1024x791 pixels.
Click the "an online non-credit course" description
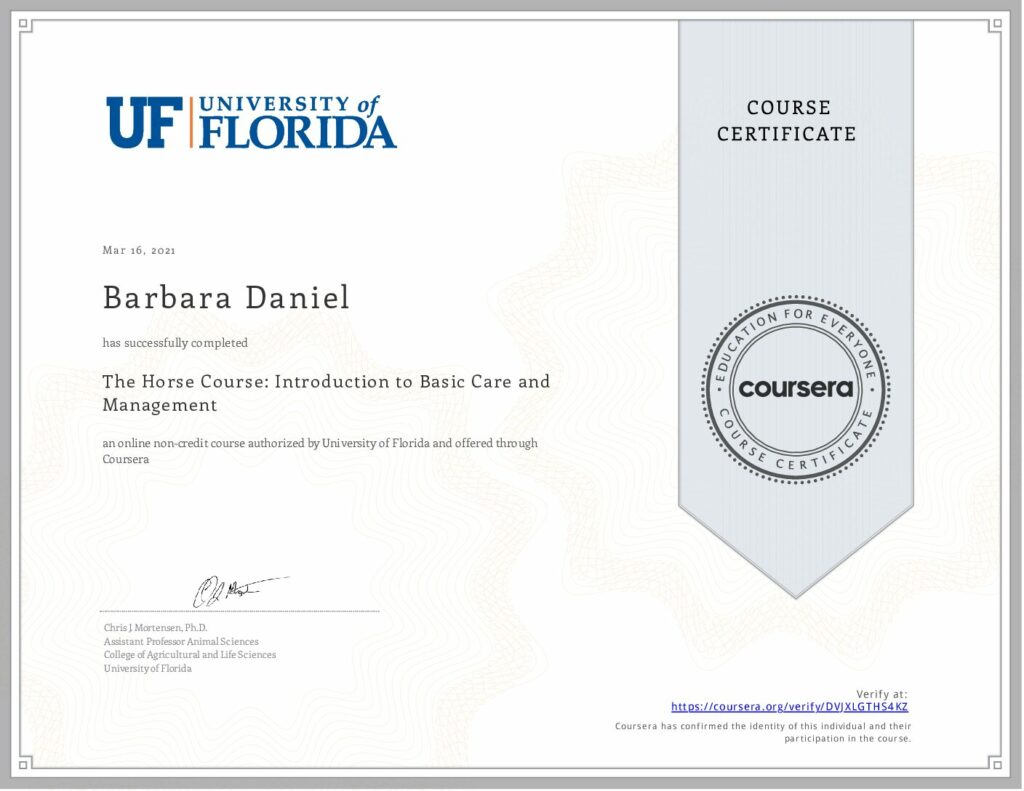point(320,451)
